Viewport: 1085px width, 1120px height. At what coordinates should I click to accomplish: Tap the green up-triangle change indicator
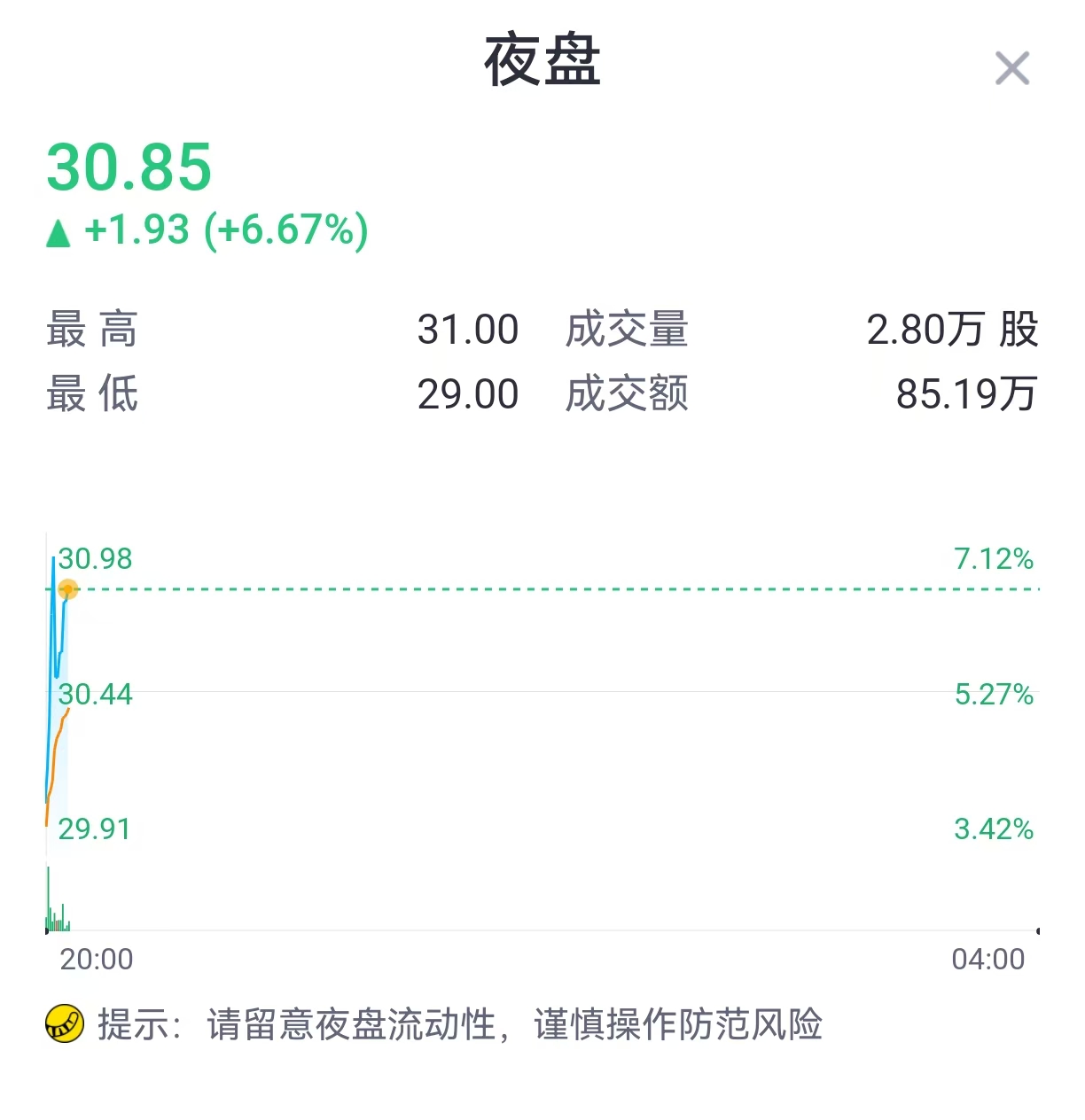(59, 233)
